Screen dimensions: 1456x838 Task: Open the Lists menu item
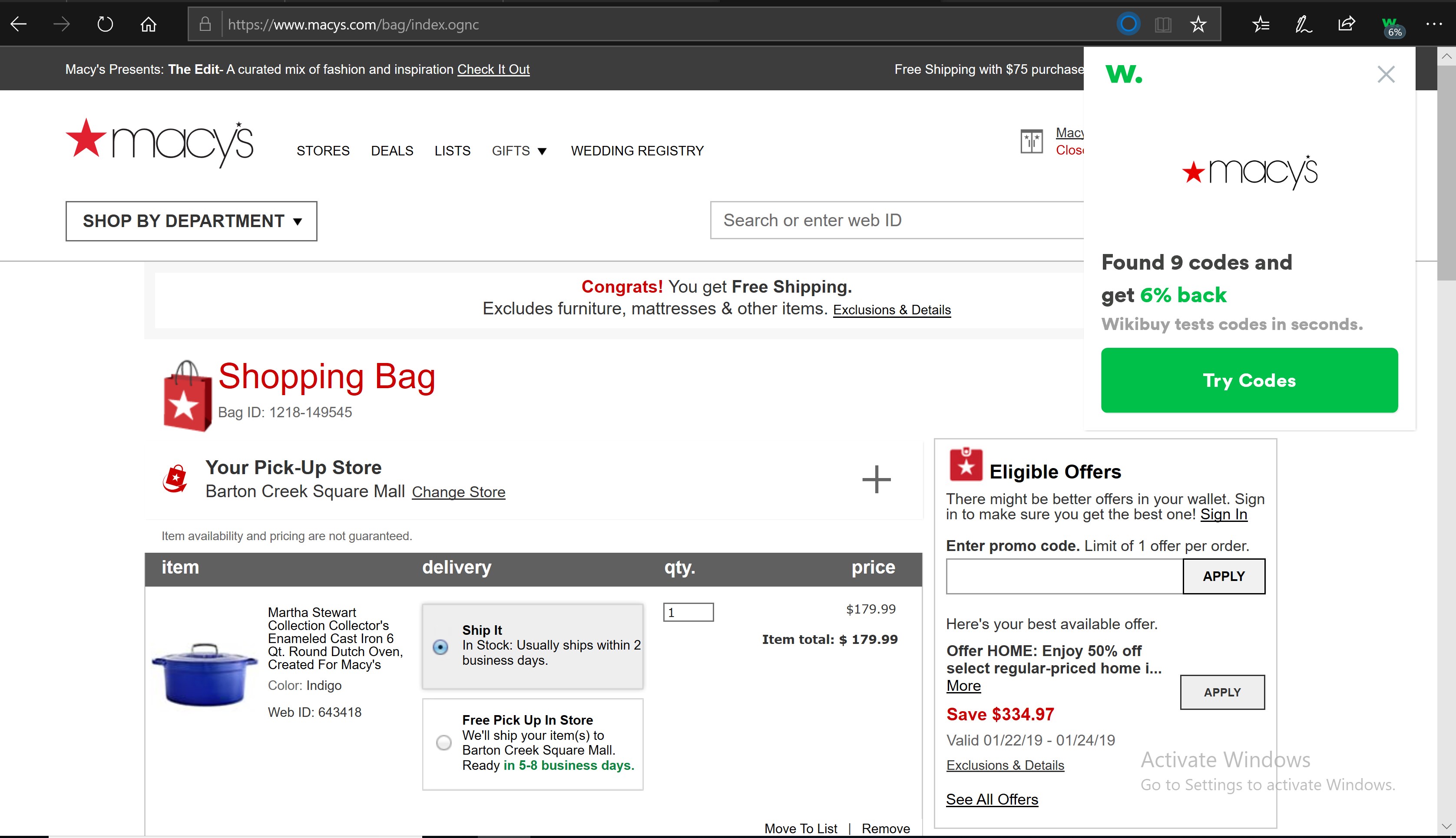click(x=453, y=151)
